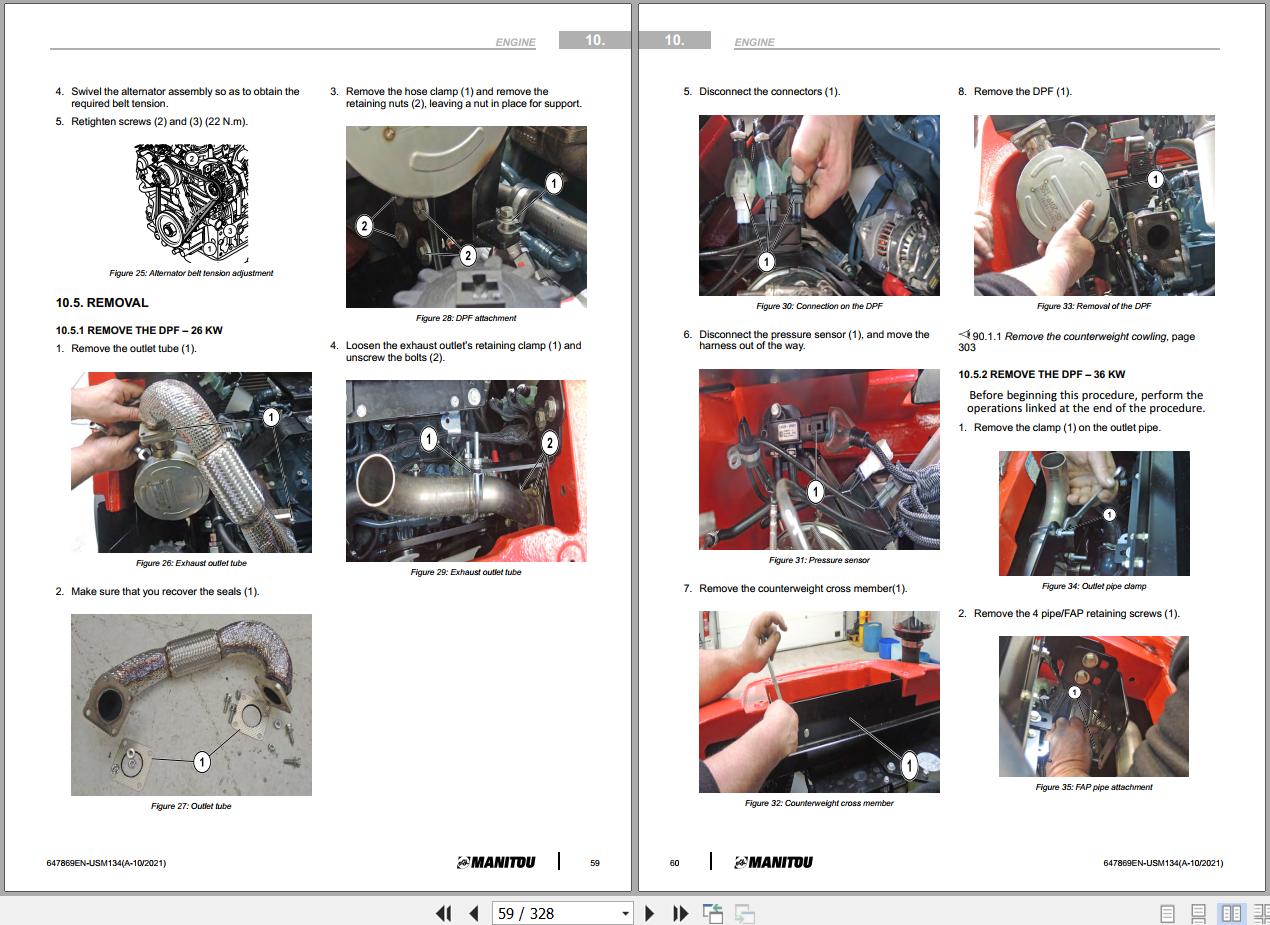Click text 'Remove the 4 pipe/FAP retaining screws (1).'

click(x=1077, y=614)
